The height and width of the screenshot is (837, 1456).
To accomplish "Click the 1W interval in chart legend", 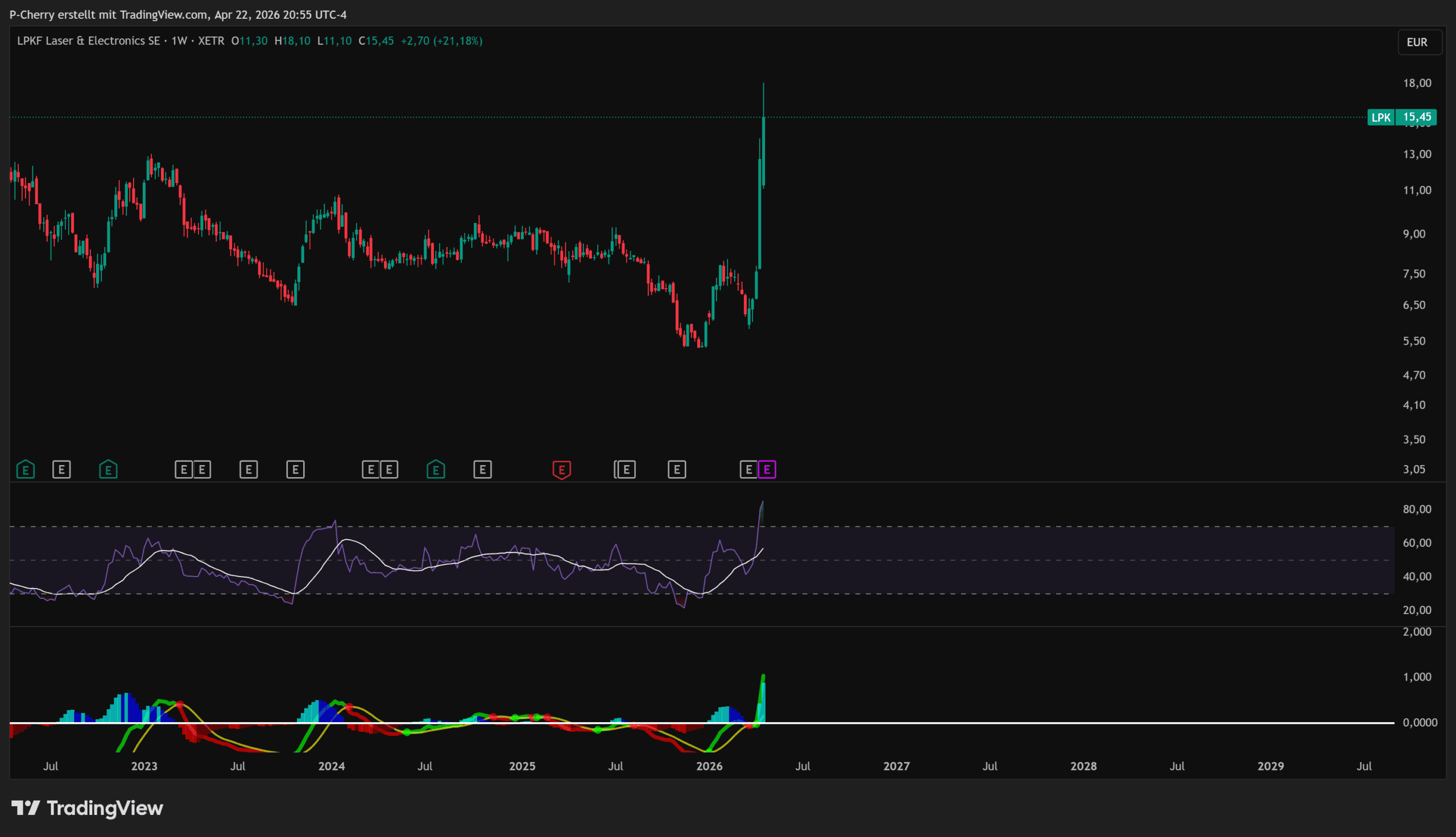I will point(179,41).
